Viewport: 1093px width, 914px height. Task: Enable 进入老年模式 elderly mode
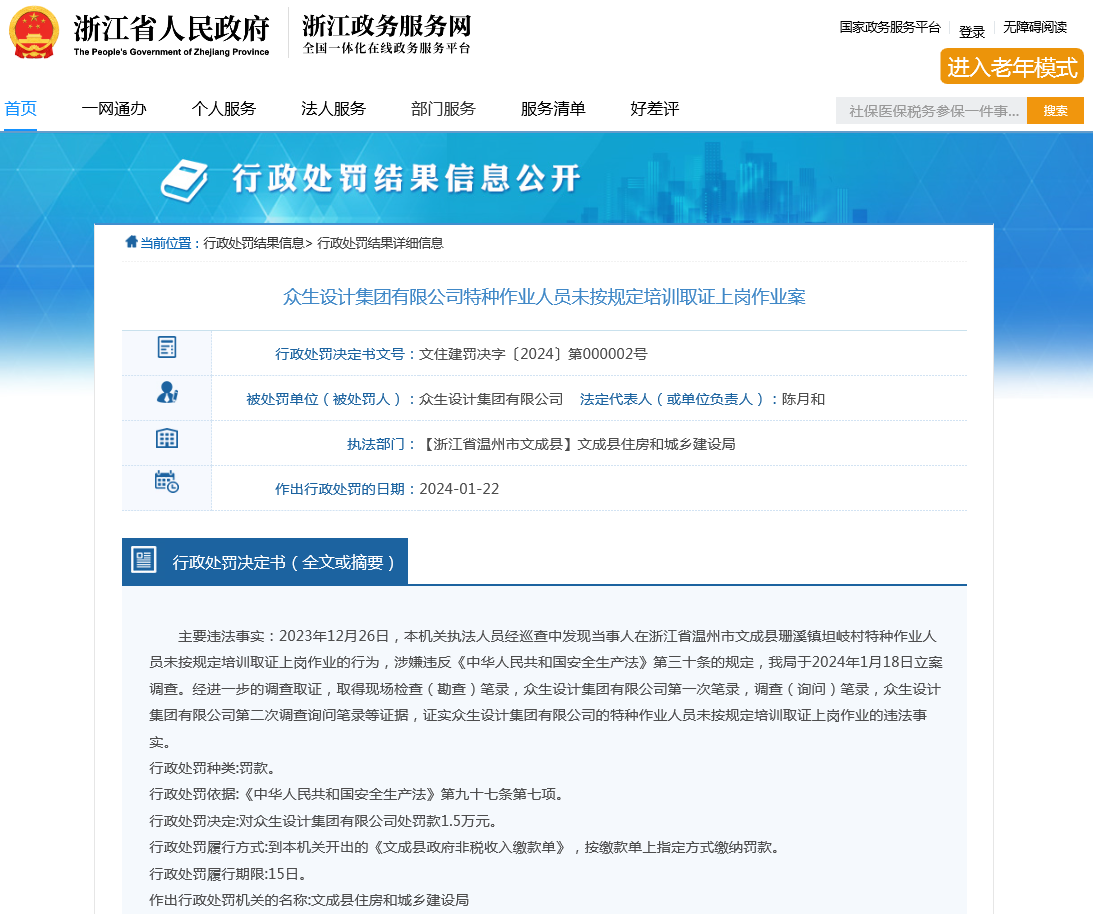[1012, 67]
